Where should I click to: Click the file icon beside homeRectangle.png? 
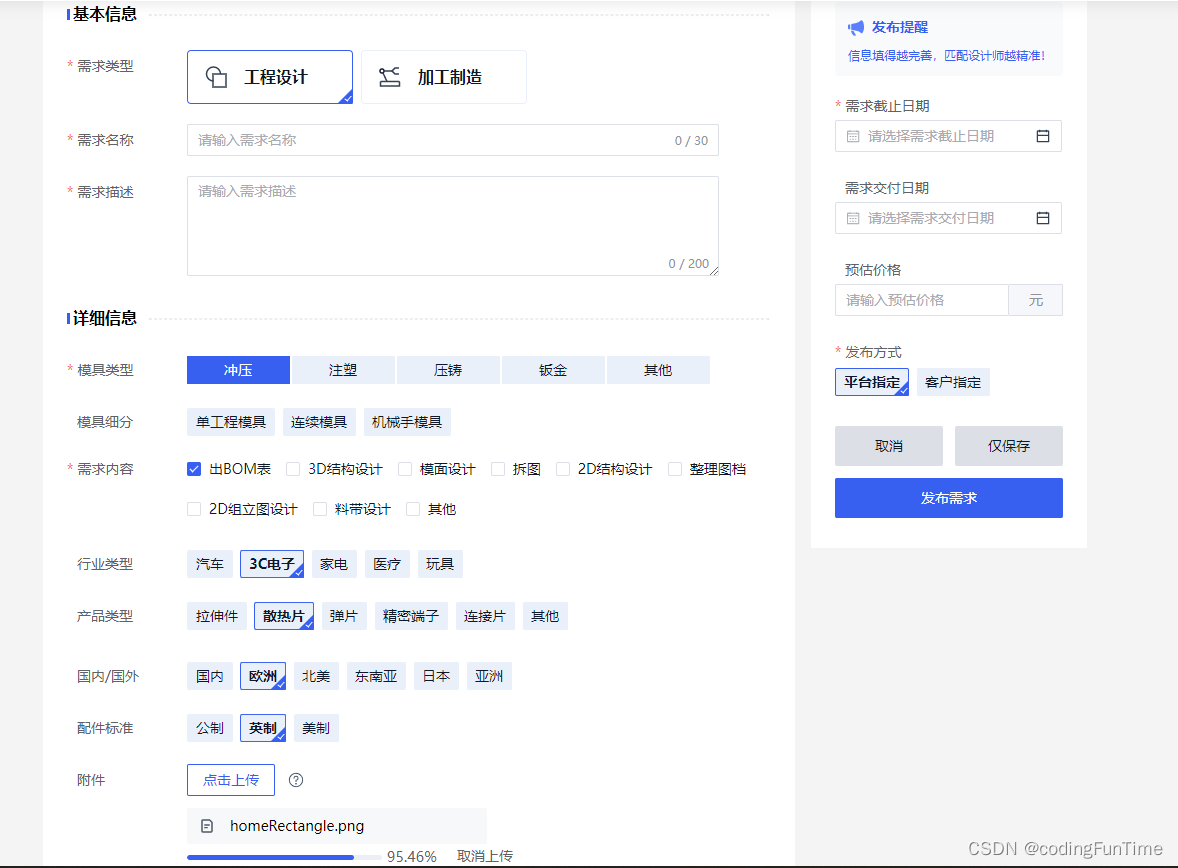[207, 826]
